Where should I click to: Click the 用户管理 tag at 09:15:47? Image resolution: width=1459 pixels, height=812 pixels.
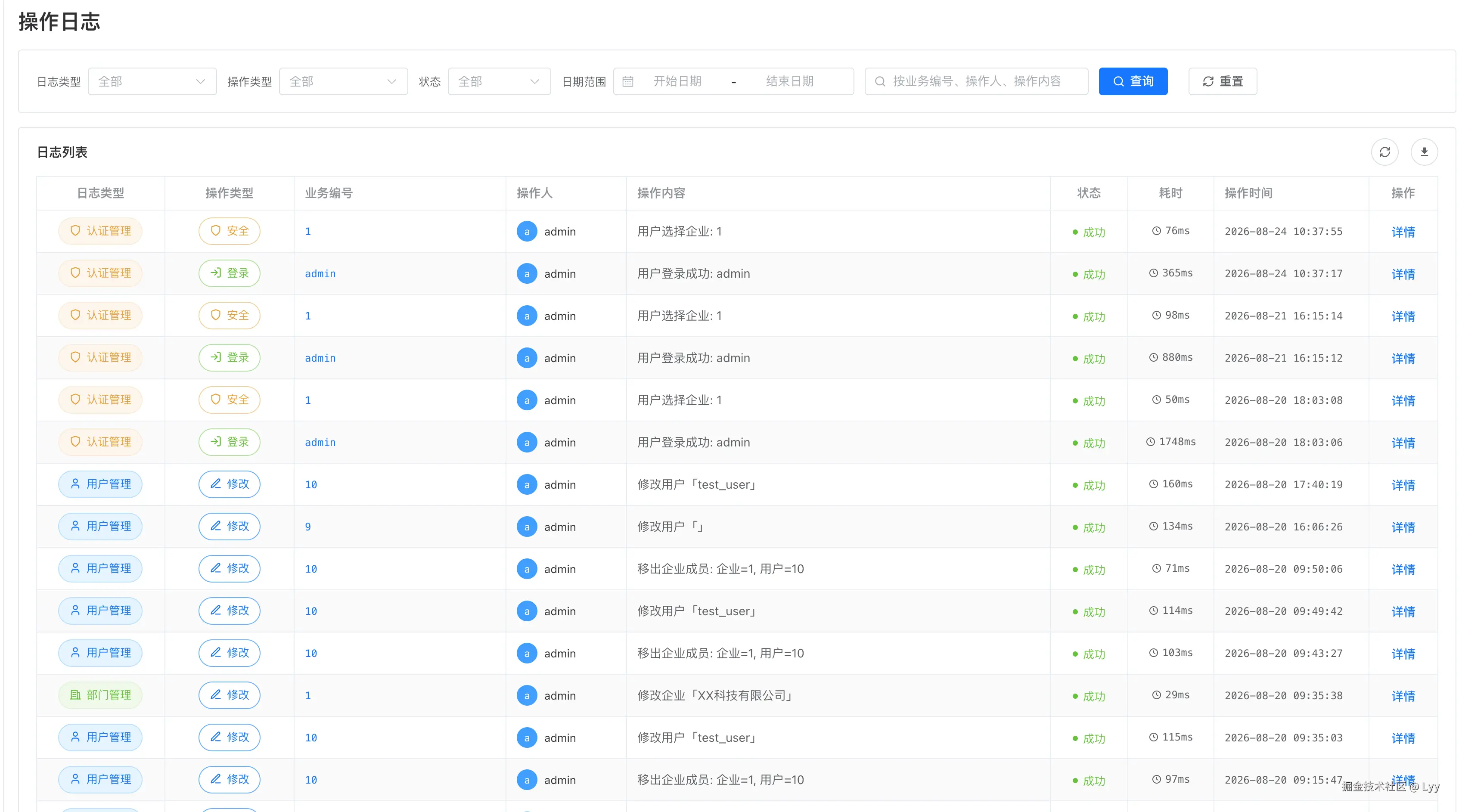100,779
